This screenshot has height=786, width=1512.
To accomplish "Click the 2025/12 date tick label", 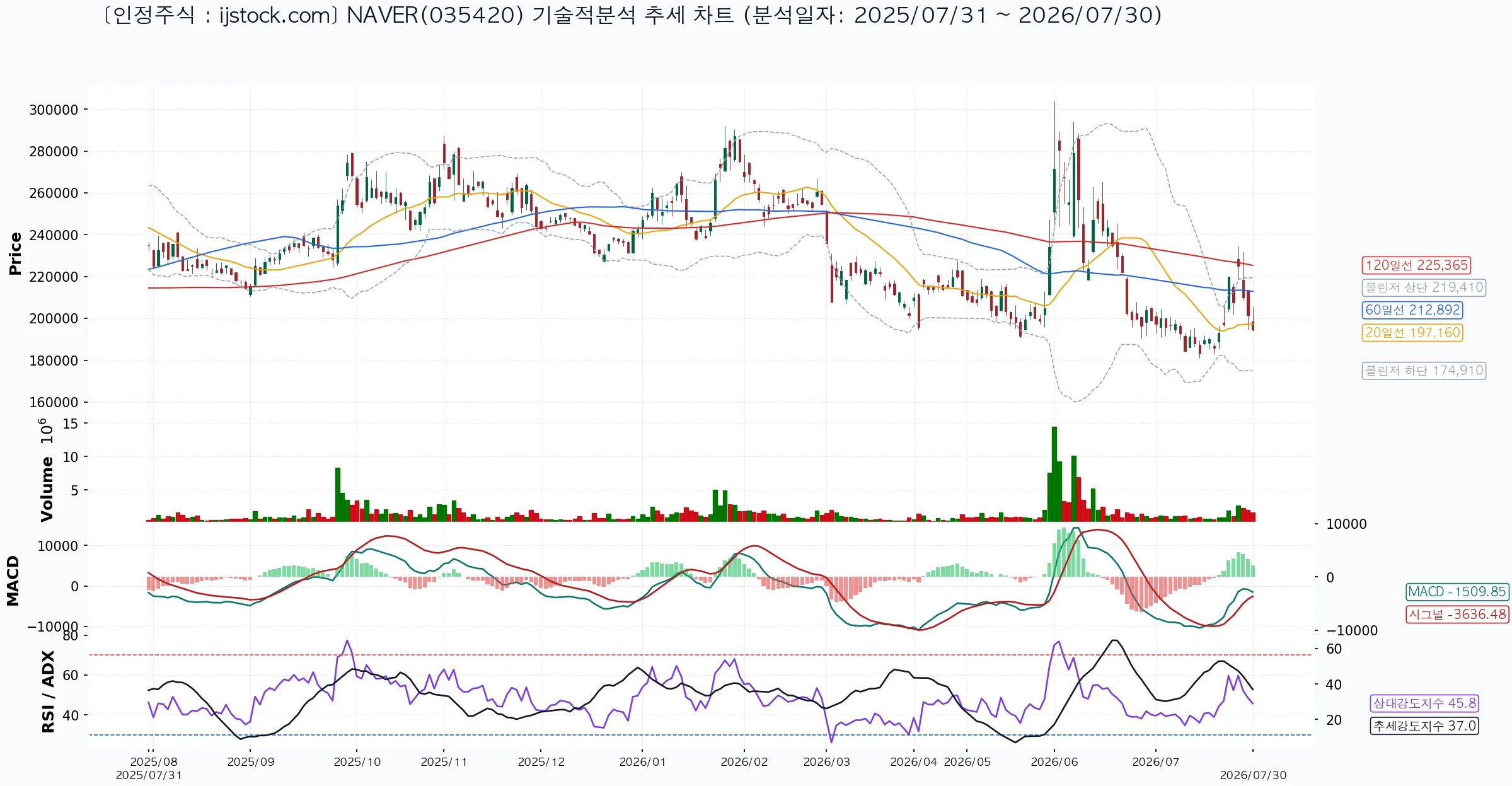I will 541,761.
